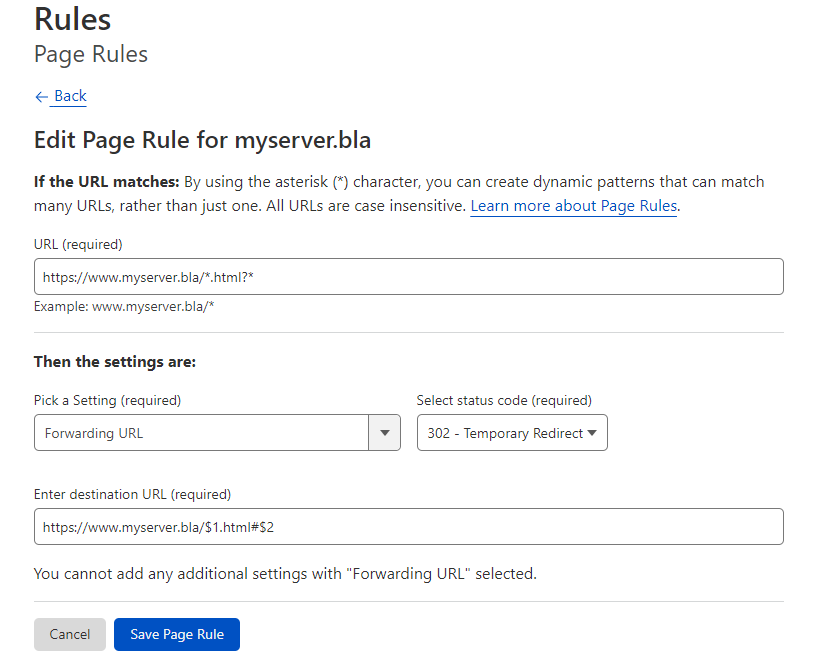Click the caret in the status code selector
This screenshot has width=835, height=672.
[592, 434]
